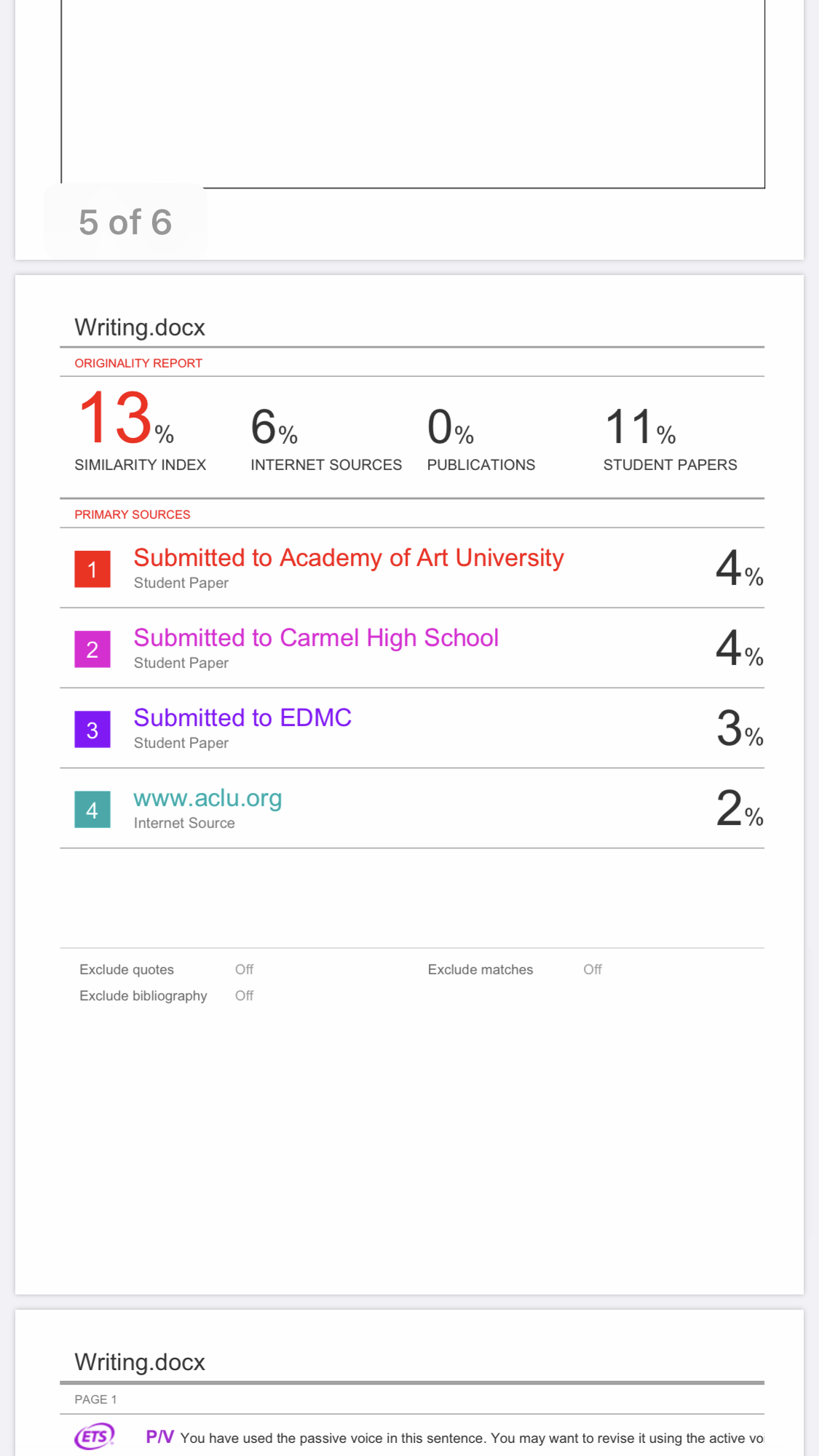Click the Exclude quotes Off setting
The image size is (819, 1456).
click(244, 969)
